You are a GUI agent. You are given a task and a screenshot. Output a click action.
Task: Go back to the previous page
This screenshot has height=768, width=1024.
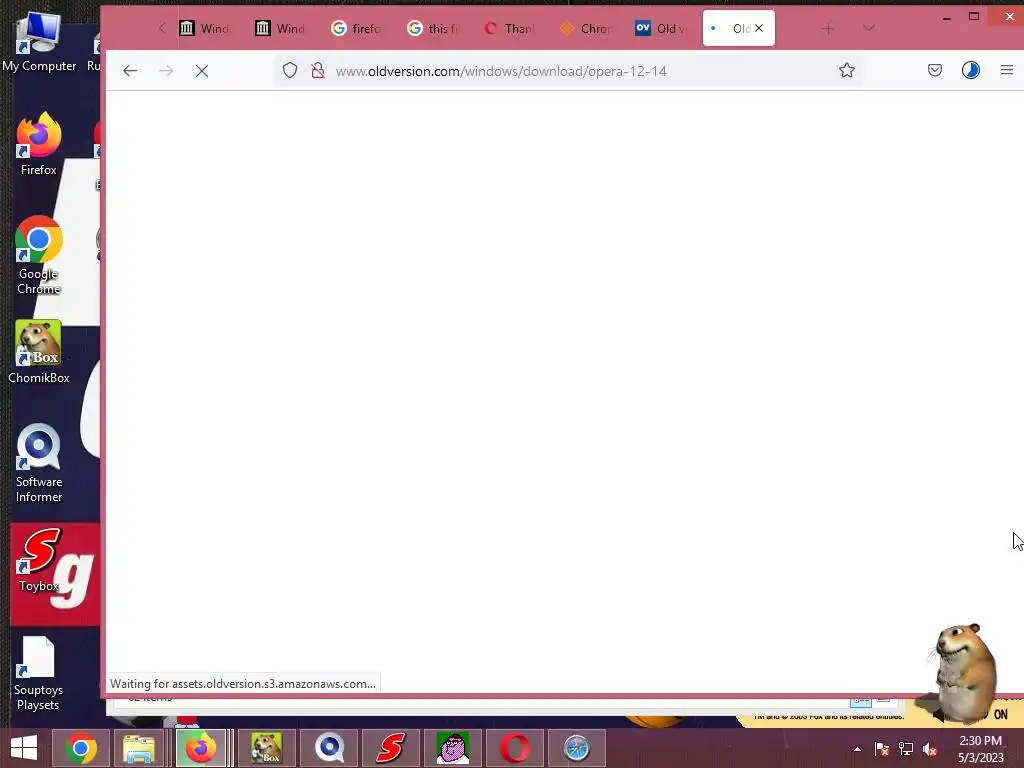130,71
